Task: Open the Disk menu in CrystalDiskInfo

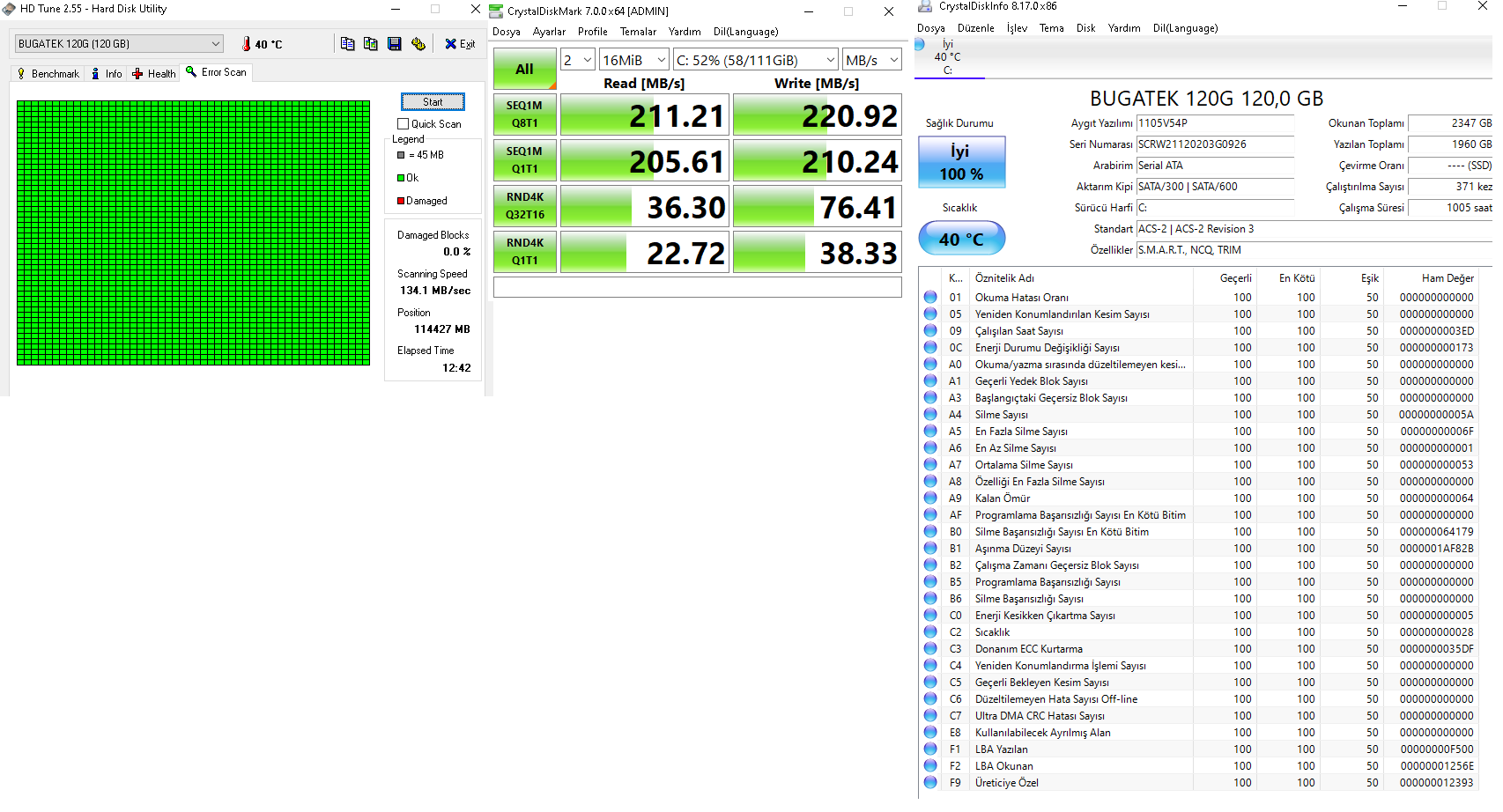Action: pos(1086,28)
